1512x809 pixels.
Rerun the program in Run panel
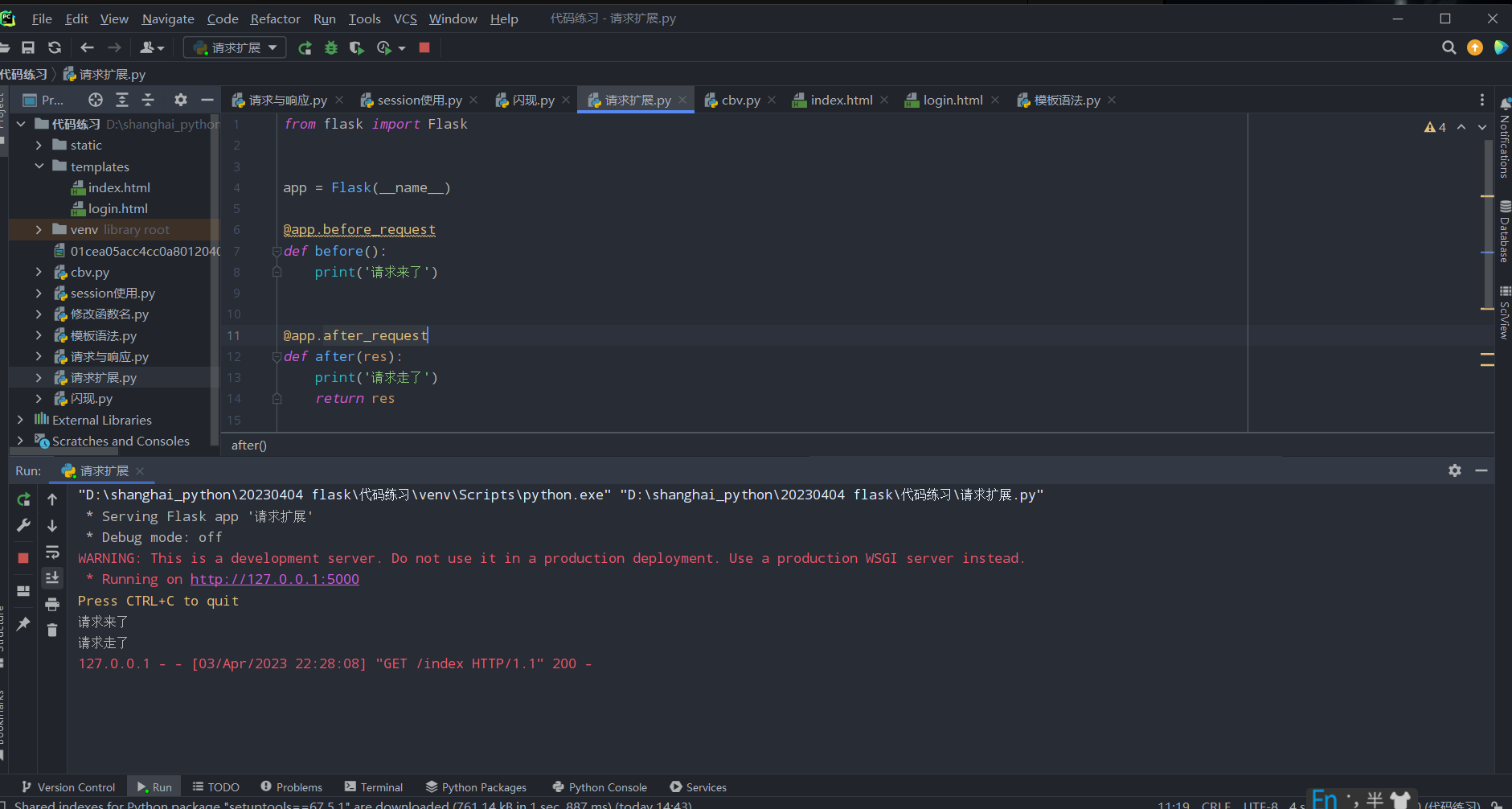[23, 499]
